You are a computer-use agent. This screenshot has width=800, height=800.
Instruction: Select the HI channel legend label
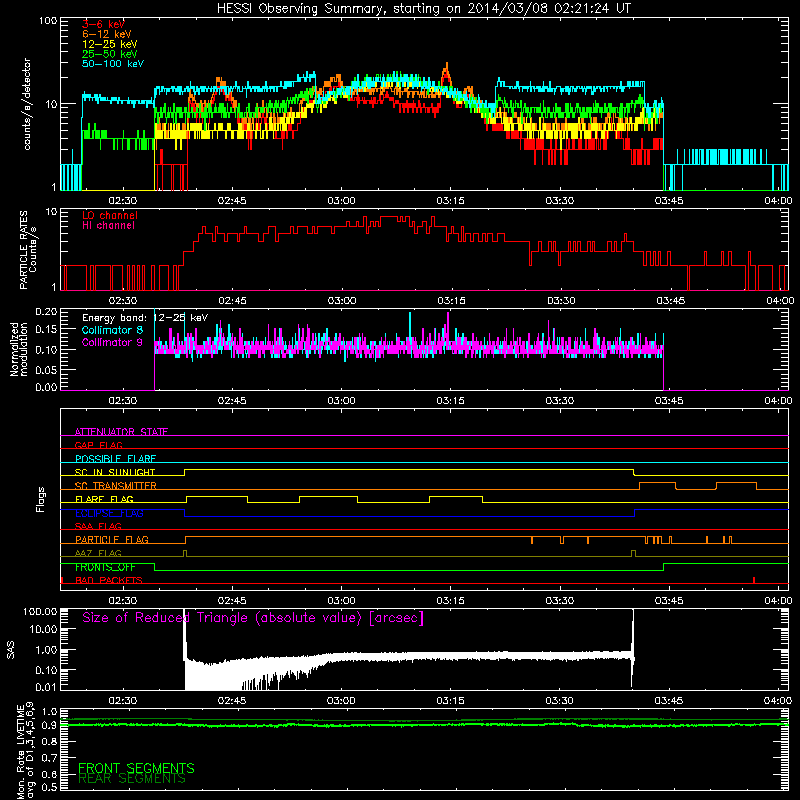click(x=109, y=225)
